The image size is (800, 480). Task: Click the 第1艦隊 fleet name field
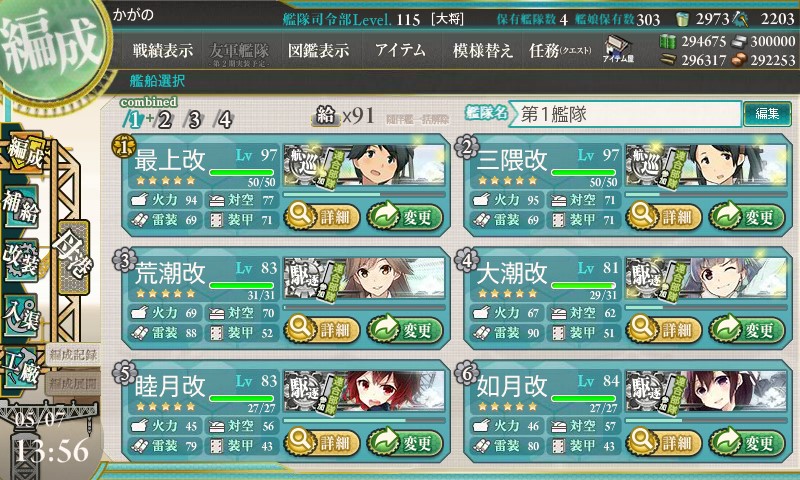coord(625,114)
